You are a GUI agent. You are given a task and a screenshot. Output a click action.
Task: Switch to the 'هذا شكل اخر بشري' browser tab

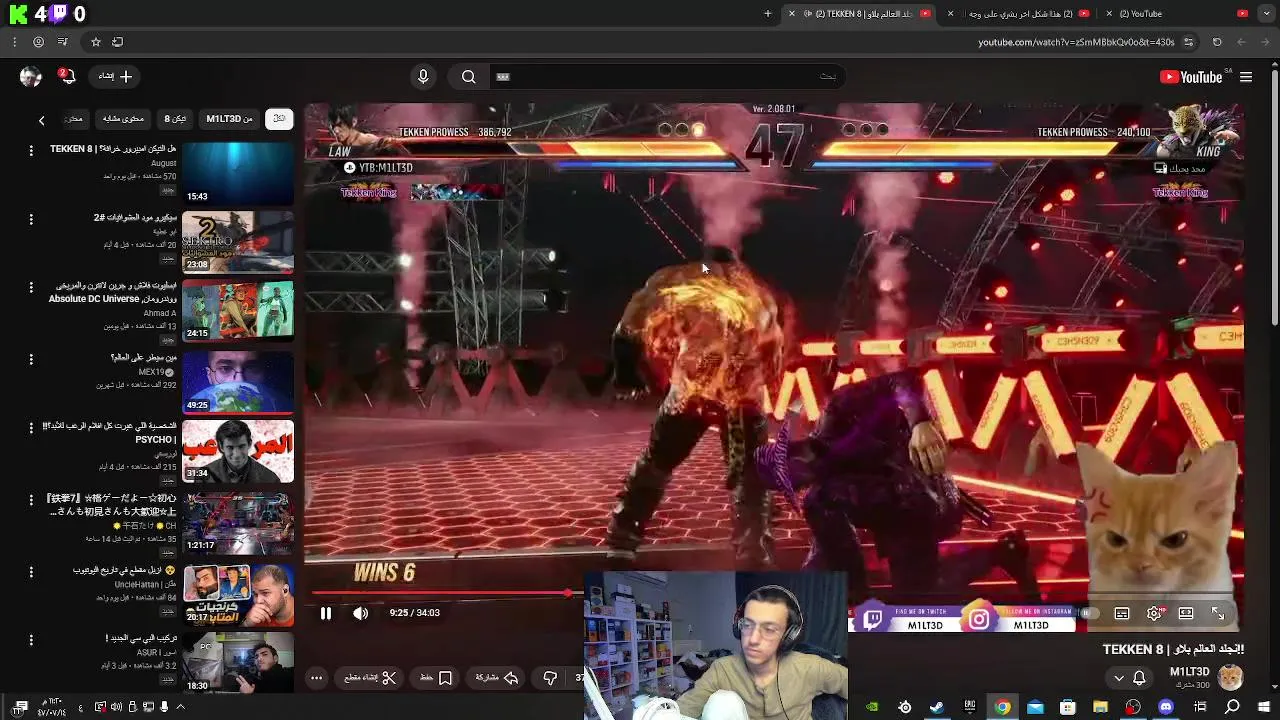pos(1018,14)
